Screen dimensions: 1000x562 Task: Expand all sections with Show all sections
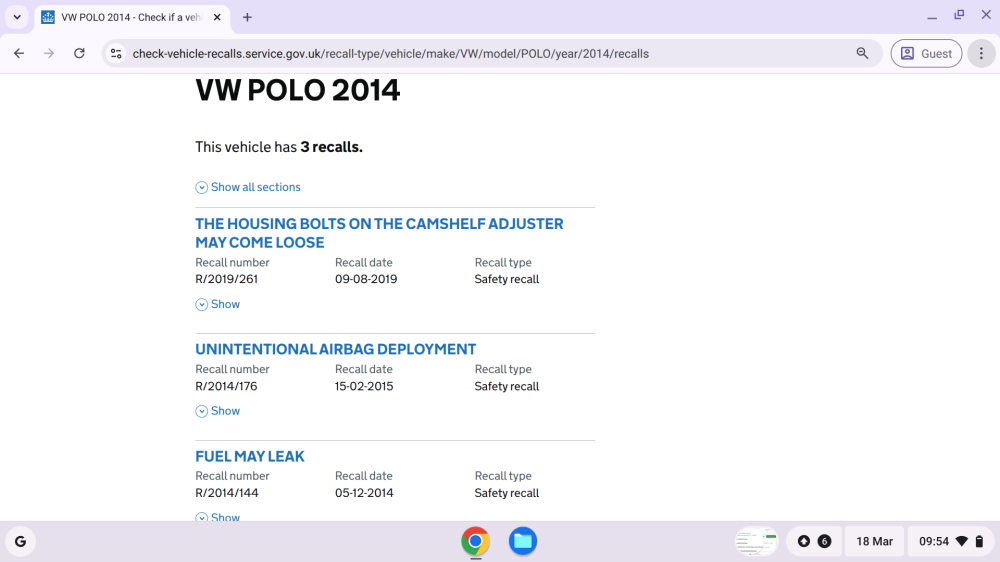(x=247, y=187)
